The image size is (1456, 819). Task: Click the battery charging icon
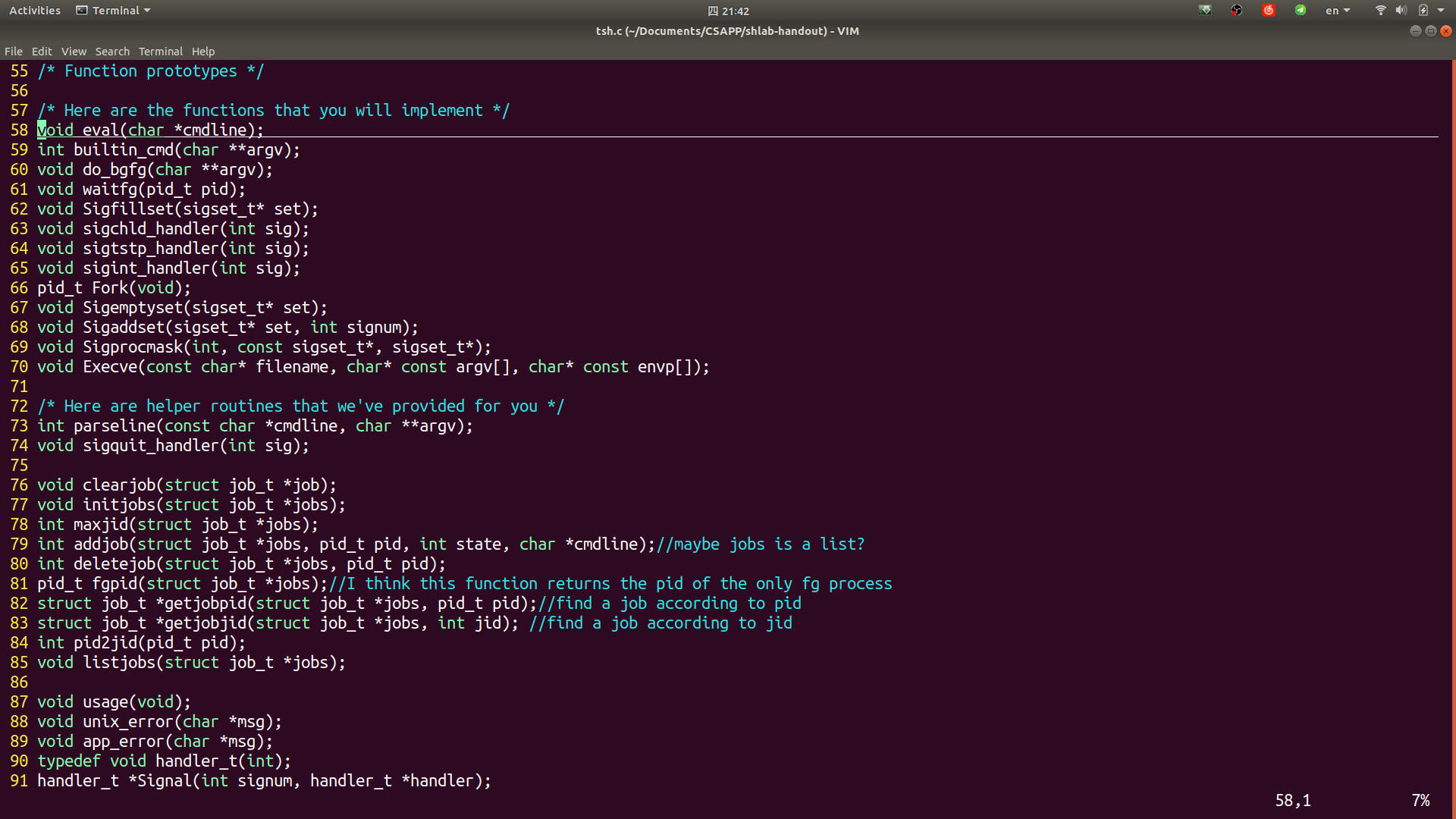pyautogui.click(x=1423, y=11)
